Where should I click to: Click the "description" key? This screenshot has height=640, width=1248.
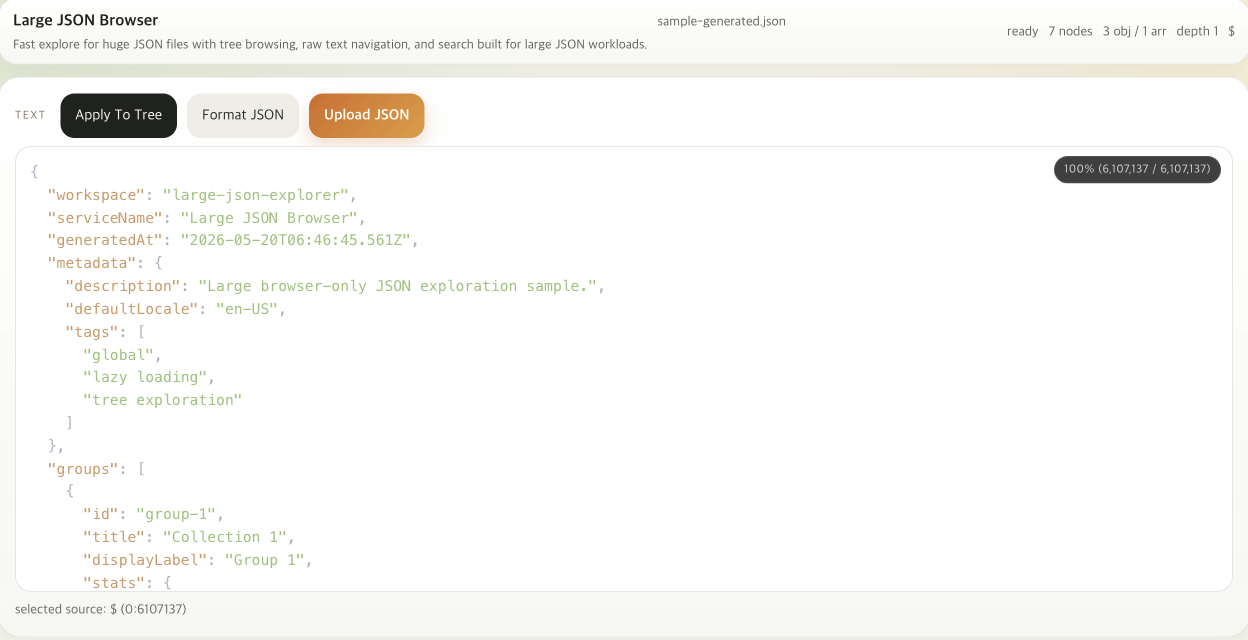coord(123,286)
